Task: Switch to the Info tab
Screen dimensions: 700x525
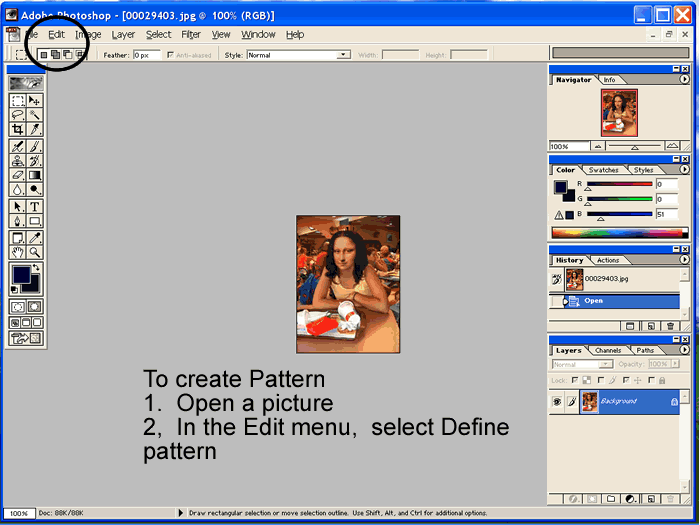Action: tap(609, 80)
